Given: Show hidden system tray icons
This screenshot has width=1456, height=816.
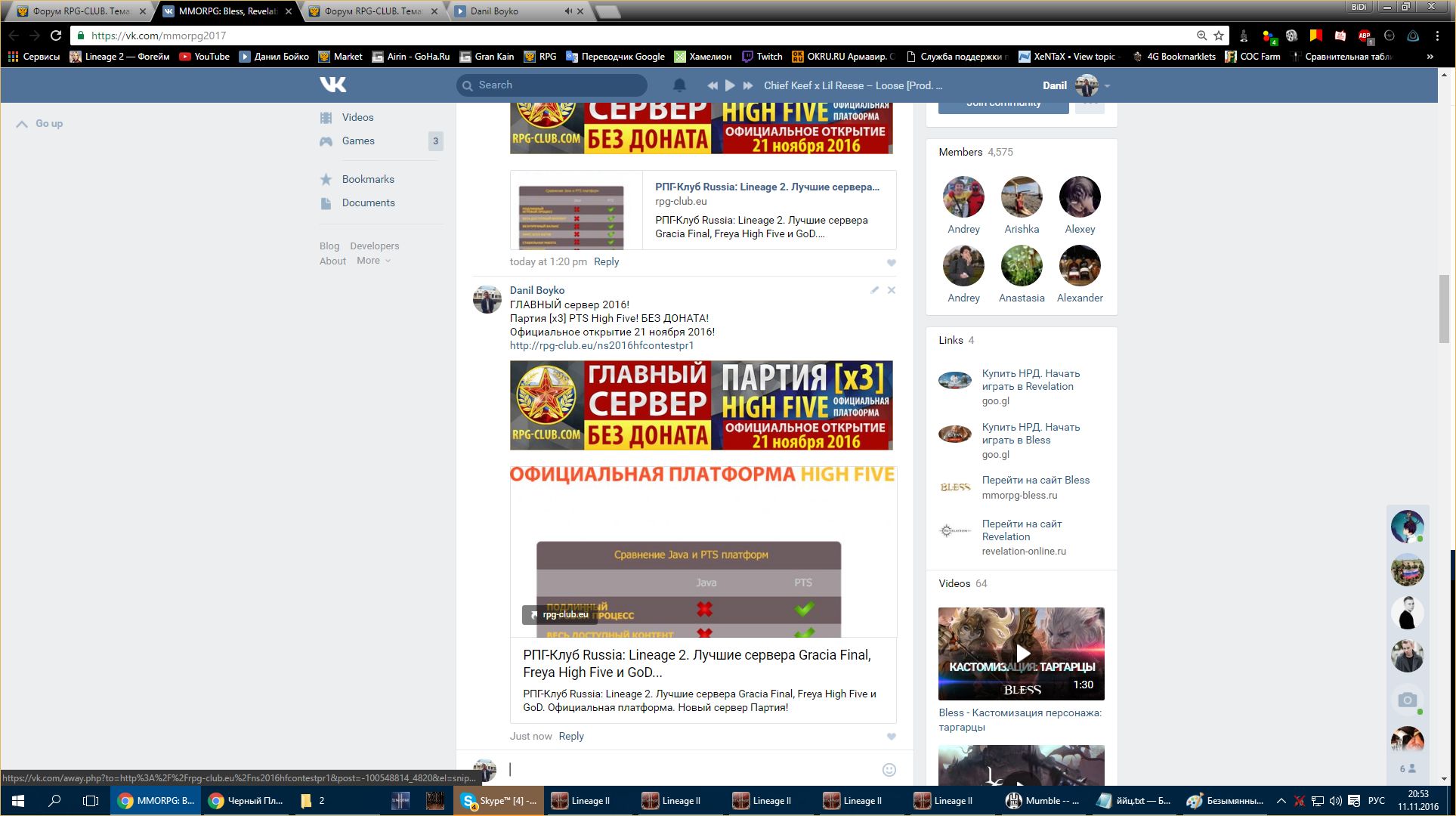Looking at the screenshot, I should pyautogui.click(x=1281, y=801).
